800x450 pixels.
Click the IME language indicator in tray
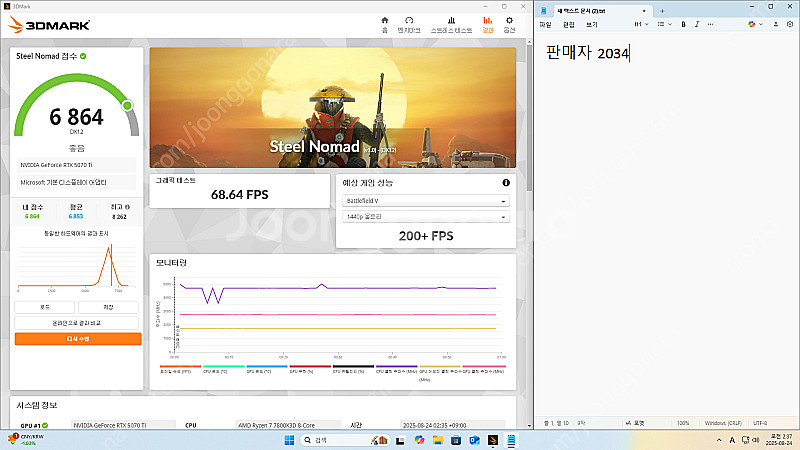[732, 440]
